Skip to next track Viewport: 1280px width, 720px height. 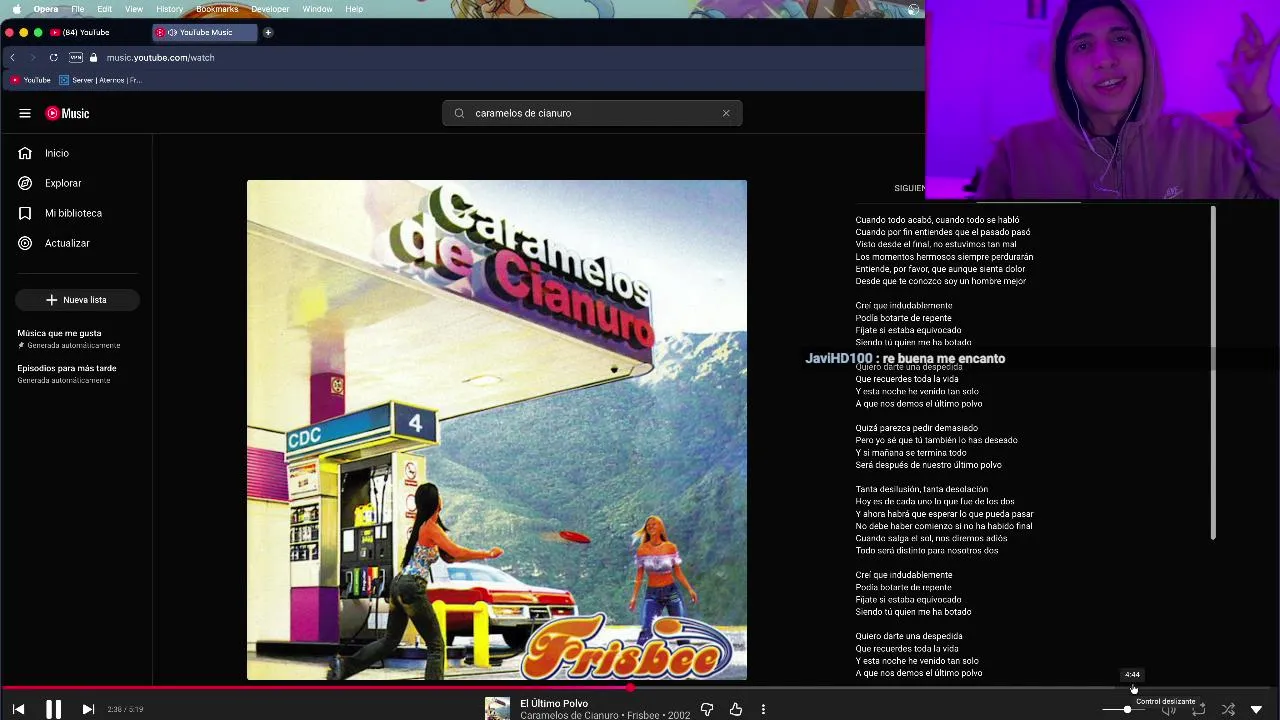coord(88,709)
